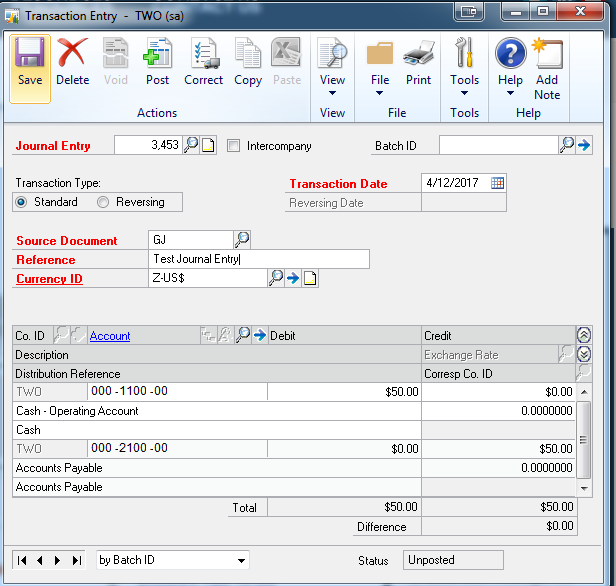The height and width of the screenshot is (586, 616).
Task: Open the File menu in ribbon
Action: pos(379,68)
